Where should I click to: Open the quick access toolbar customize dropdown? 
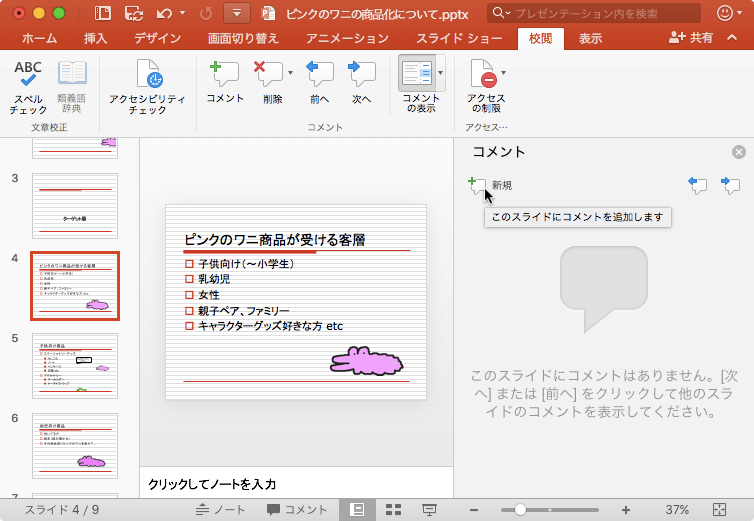[236, 14]
